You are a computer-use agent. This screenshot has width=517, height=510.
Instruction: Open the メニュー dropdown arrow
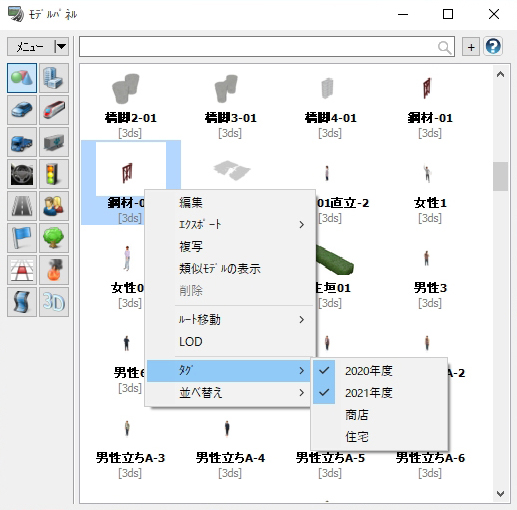click(x=61, y=46)
